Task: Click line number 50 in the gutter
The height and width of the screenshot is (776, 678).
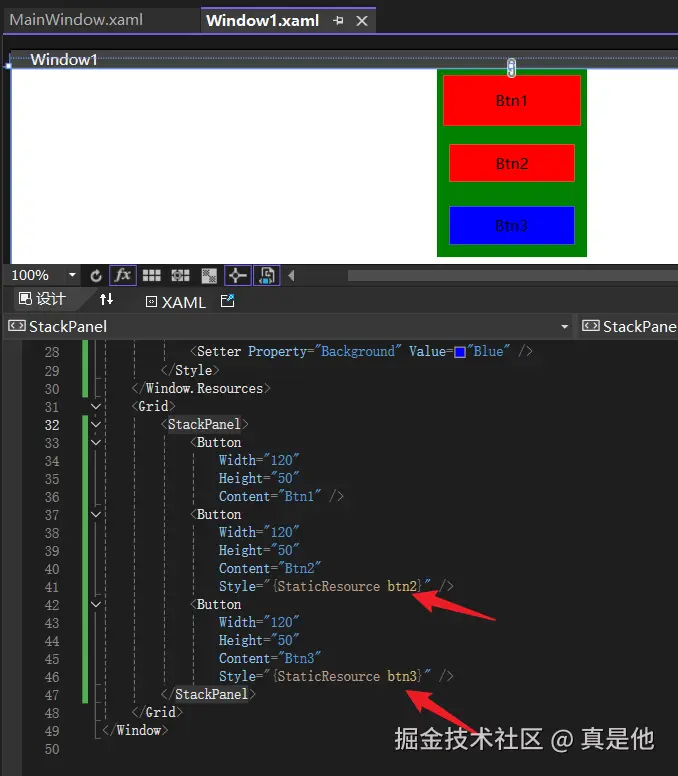Action: (x=52, y=749)
